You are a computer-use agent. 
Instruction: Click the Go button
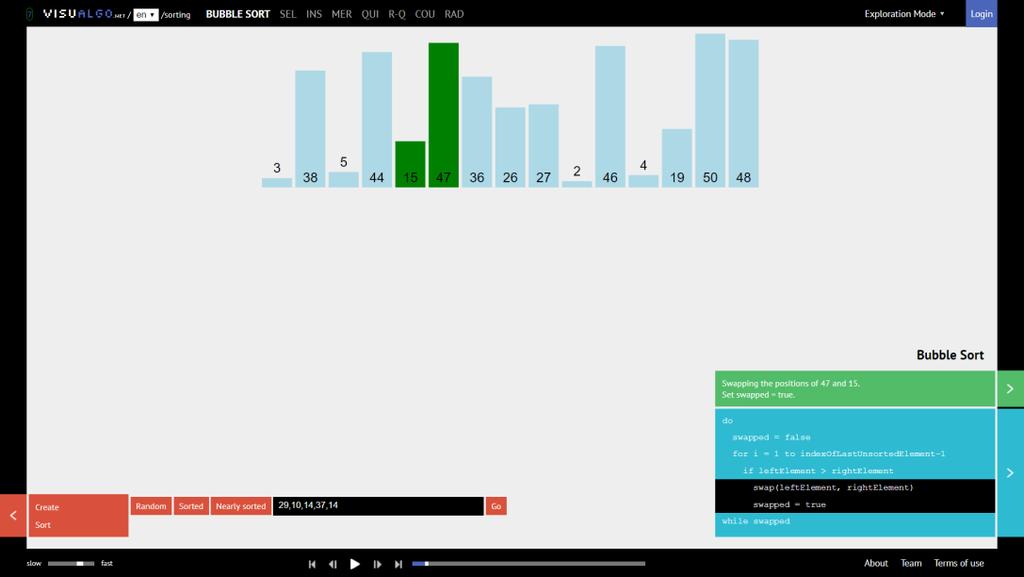pyautogui.click(x=496, y=506)
